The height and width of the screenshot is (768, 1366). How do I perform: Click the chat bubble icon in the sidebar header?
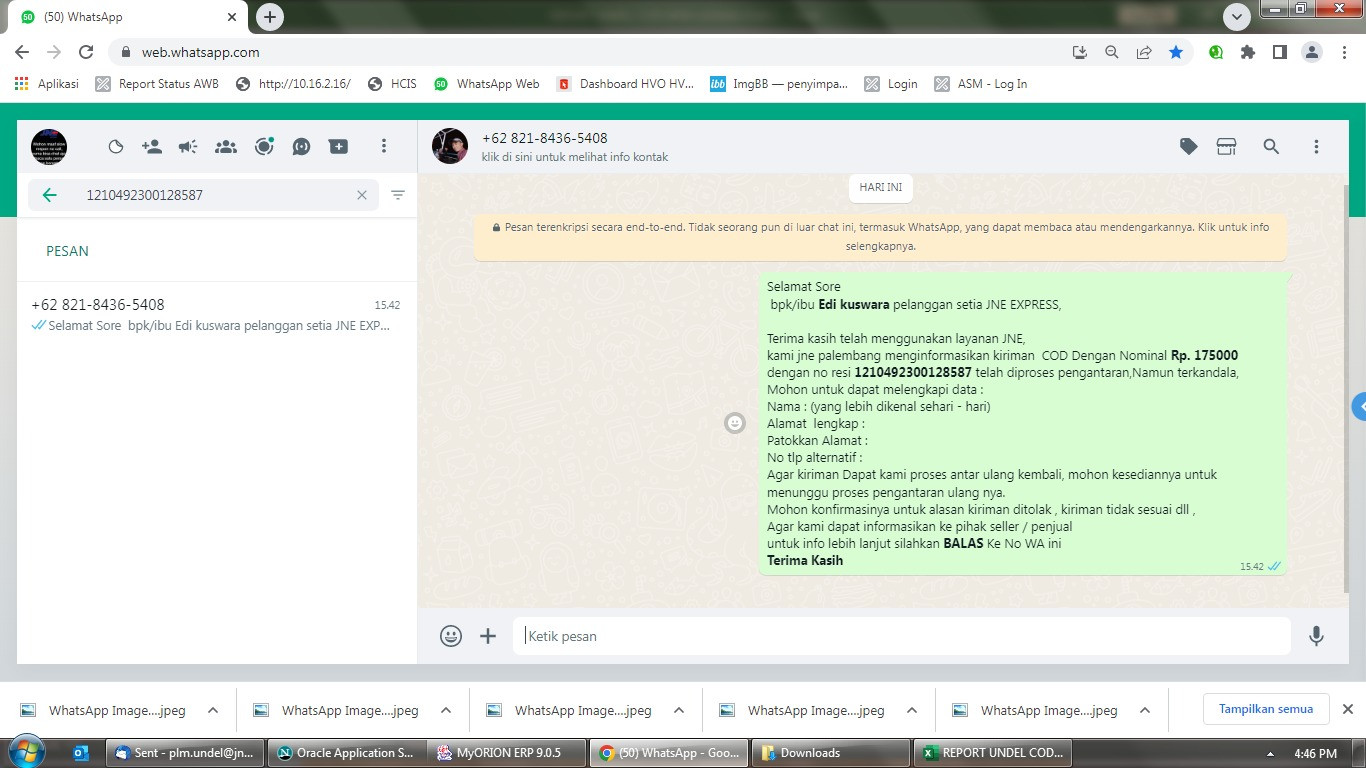tap(301, 146)
